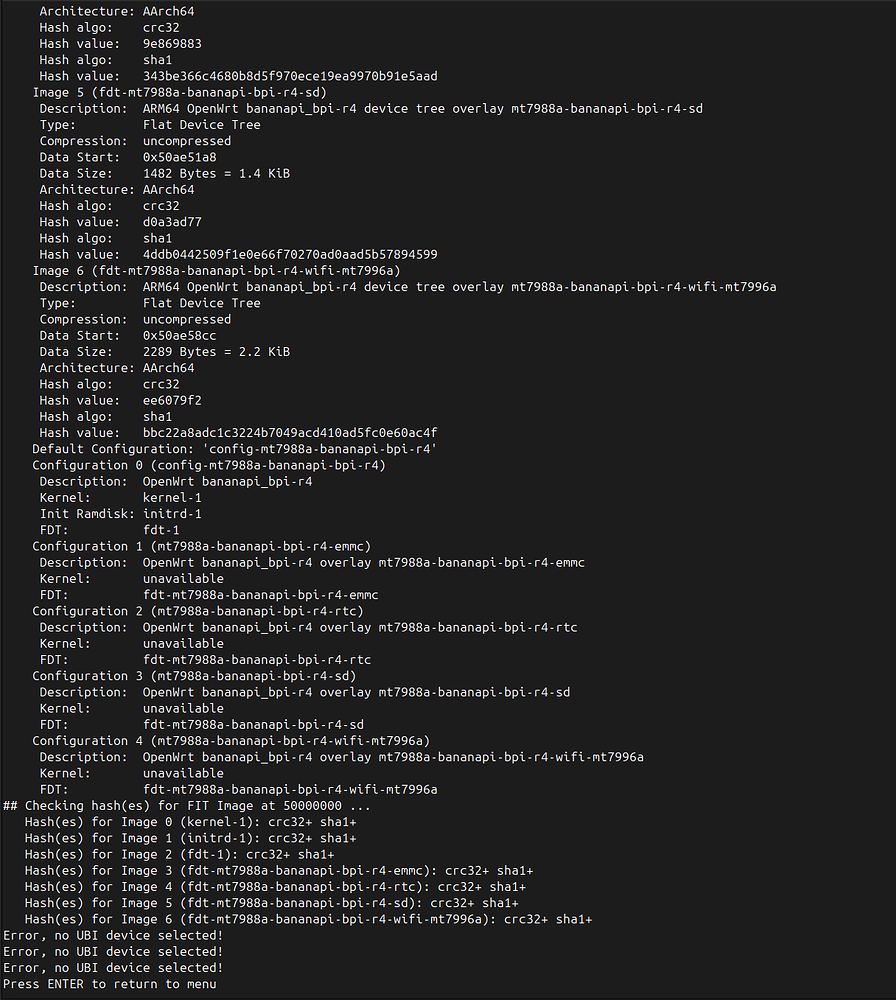The width and height of the screenshot is (896, 1000).
Task: Click the 'Hash(es) for Image 1 (initrd-1)' line
Action: (191, 838)
